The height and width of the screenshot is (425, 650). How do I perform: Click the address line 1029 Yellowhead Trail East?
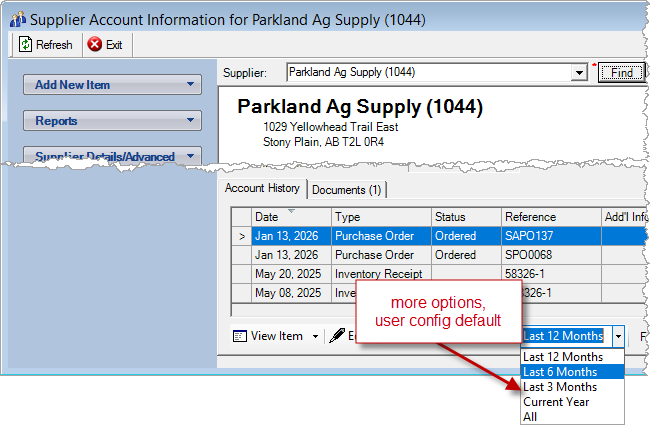[x=330, y=127]
